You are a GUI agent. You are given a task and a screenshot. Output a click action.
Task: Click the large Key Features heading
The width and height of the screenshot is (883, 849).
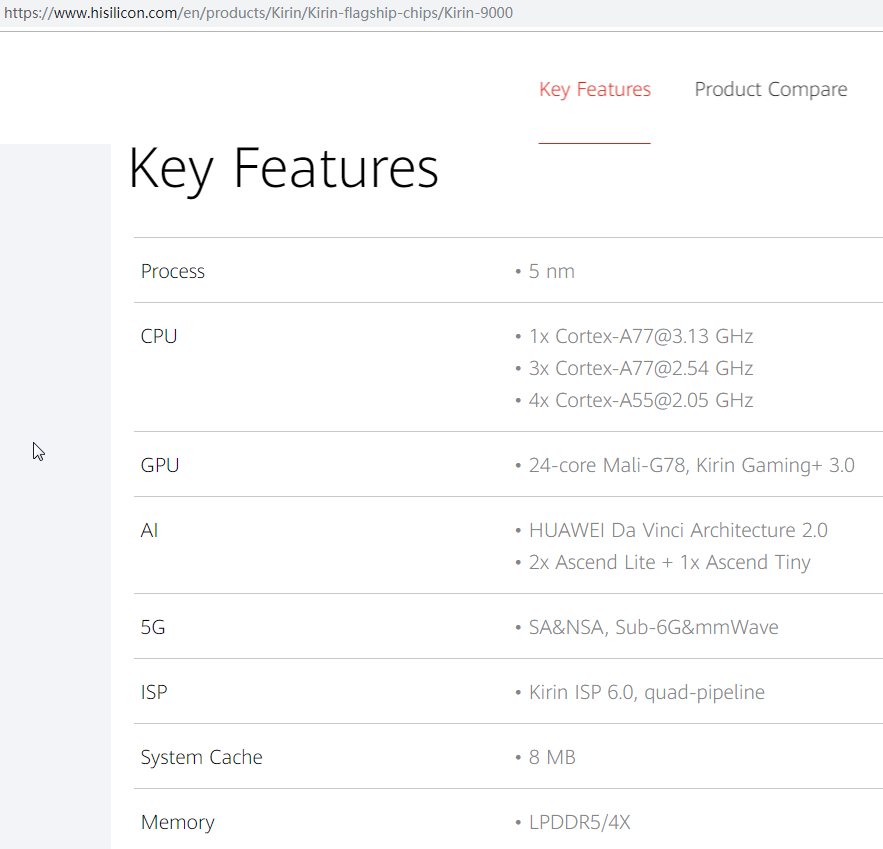click(284, 168)
